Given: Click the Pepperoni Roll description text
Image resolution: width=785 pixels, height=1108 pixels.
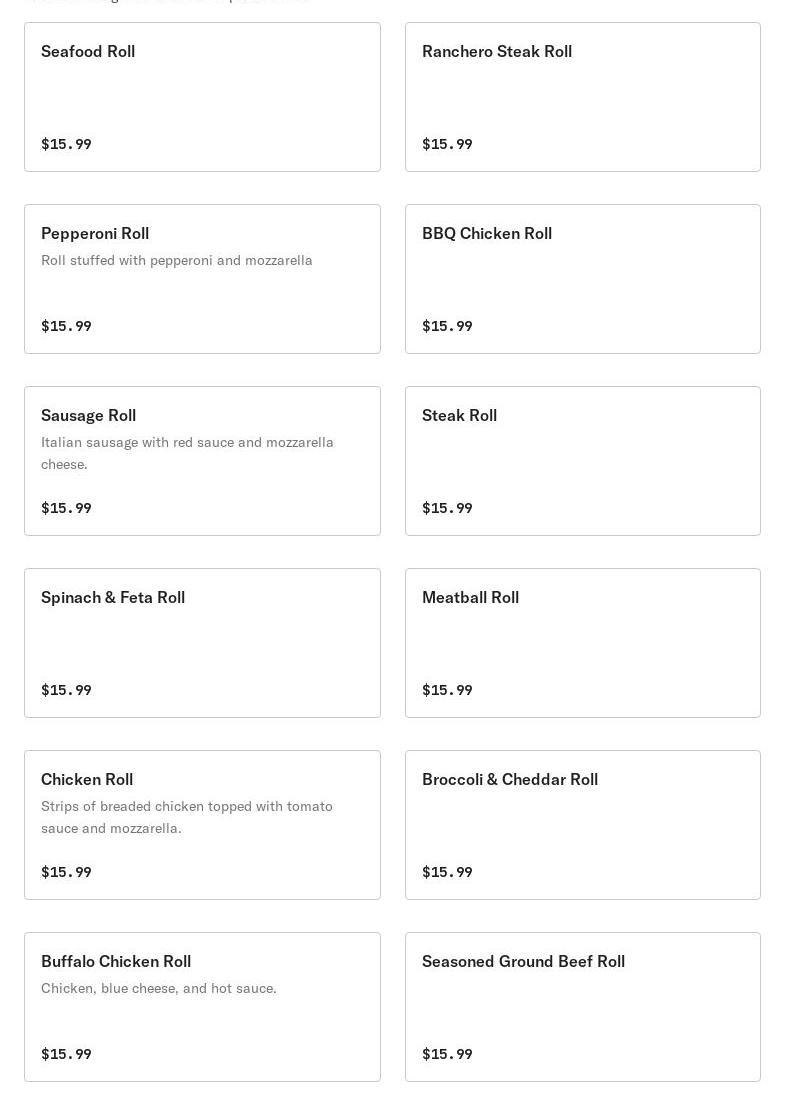Looking at the screenshot, I should [177, 260].
